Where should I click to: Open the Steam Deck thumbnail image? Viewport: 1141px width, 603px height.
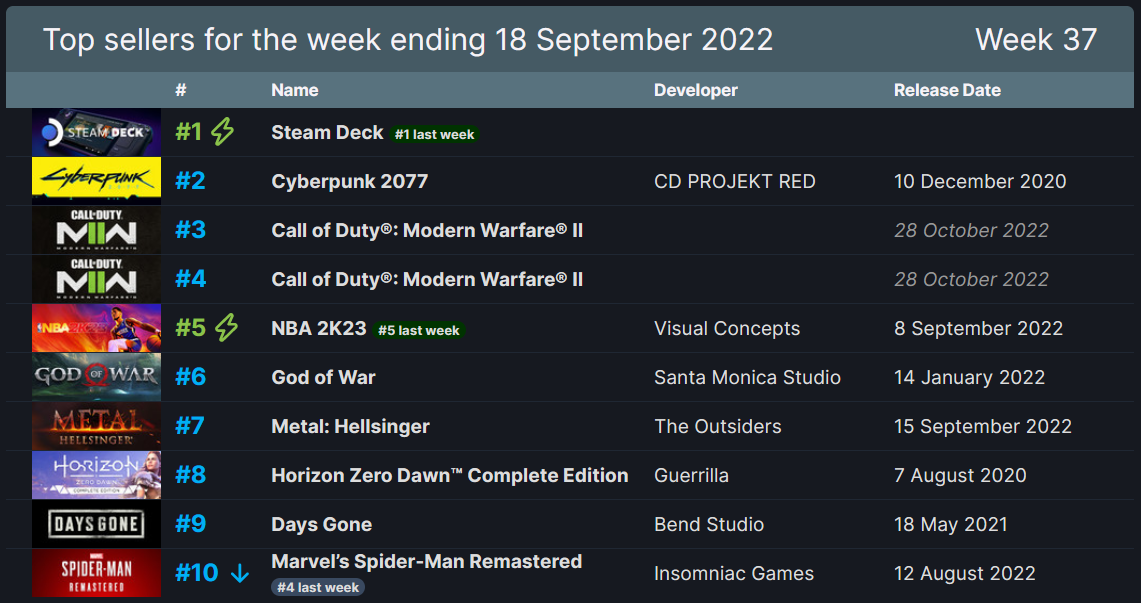coord(96,132)
